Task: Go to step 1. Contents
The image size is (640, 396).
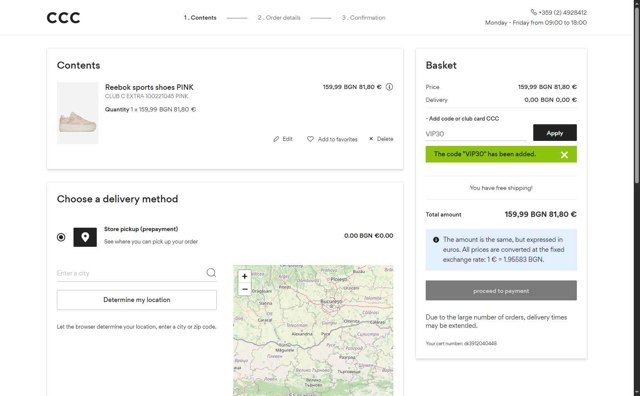Action: coord(200,18)
